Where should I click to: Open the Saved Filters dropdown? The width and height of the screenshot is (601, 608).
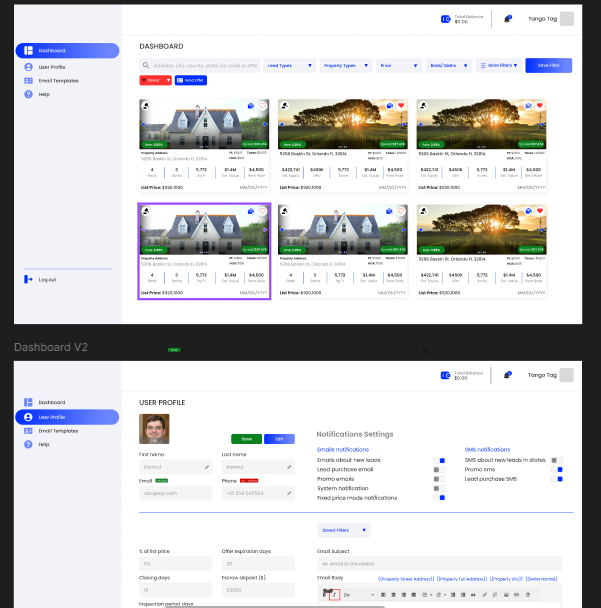(343, 530)
